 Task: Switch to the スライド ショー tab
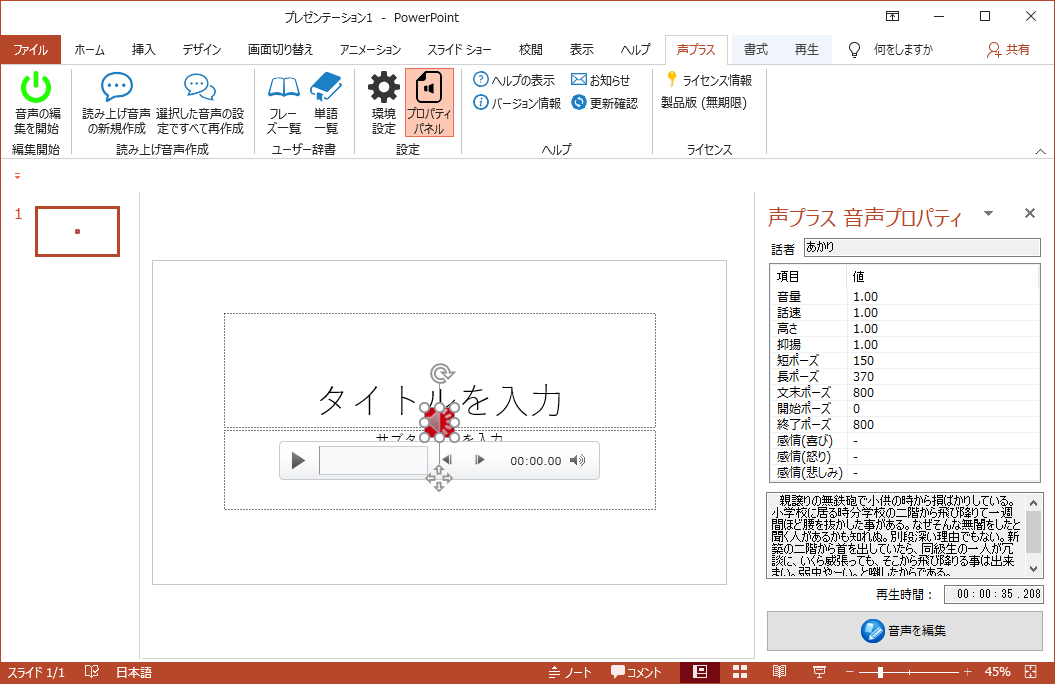(x=460, y=50)
